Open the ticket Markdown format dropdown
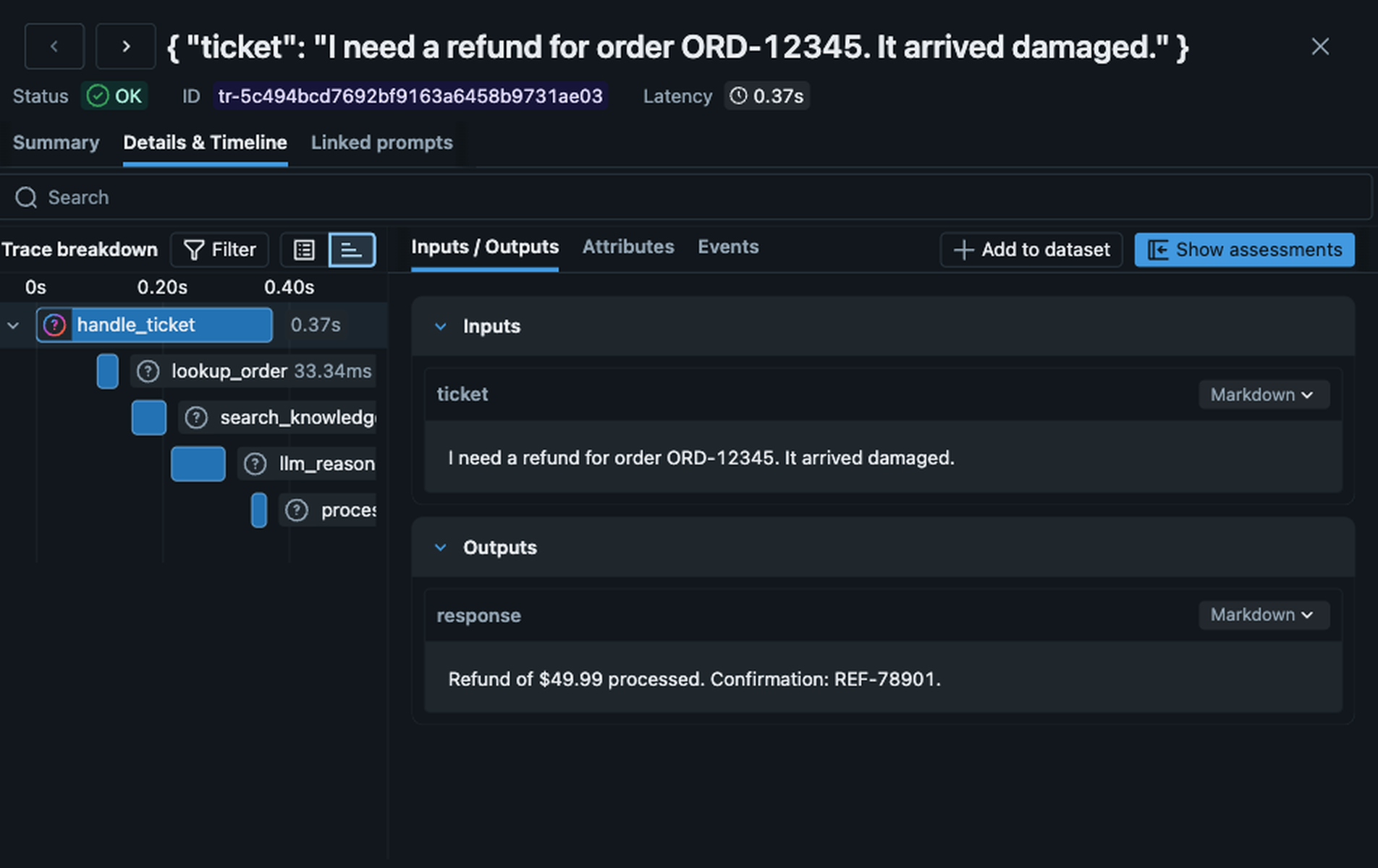Image resolution: width=1378 pixels, height=868 pixels. (1263, 395)
